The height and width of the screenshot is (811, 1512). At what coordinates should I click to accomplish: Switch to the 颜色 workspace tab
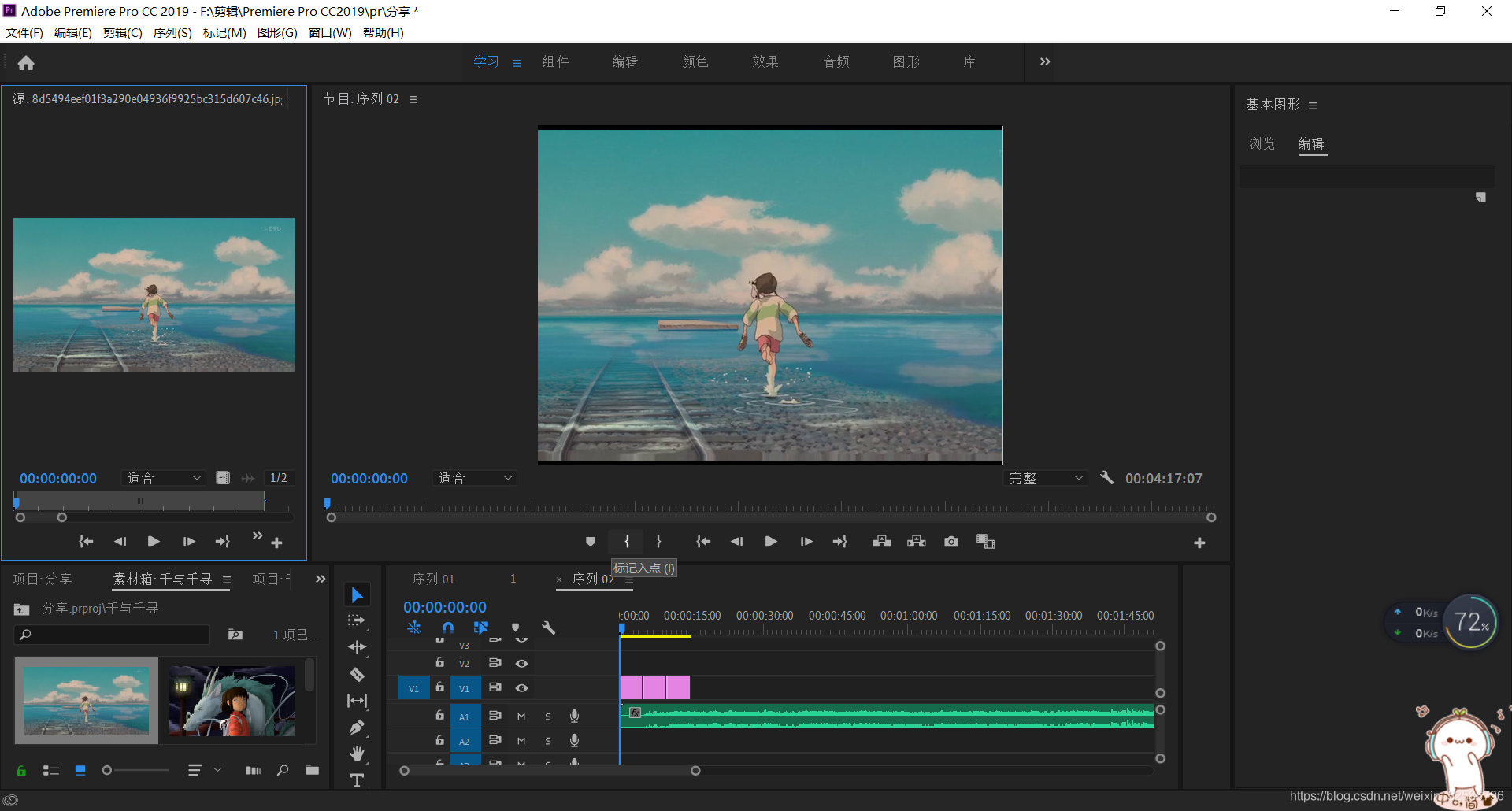(x=695, y=61)
